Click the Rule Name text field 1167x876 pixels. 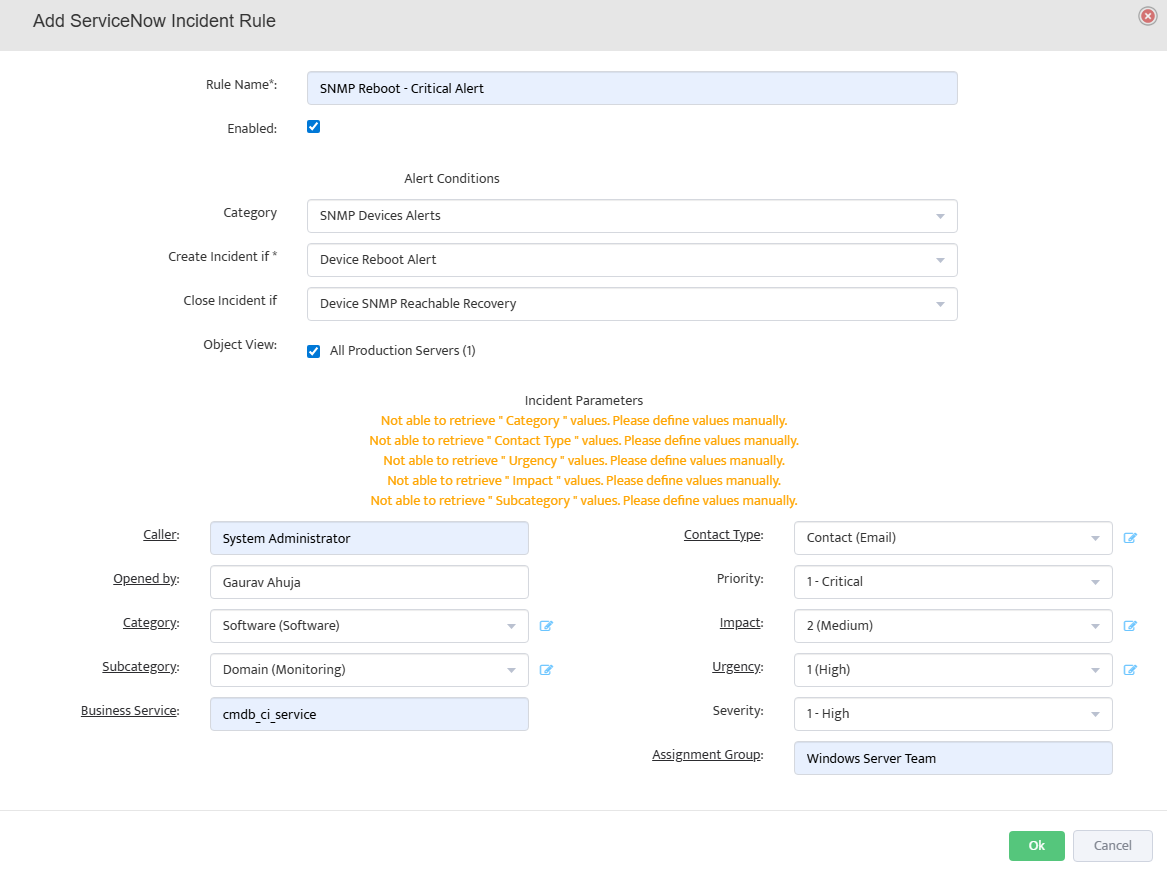coord(631,88)
